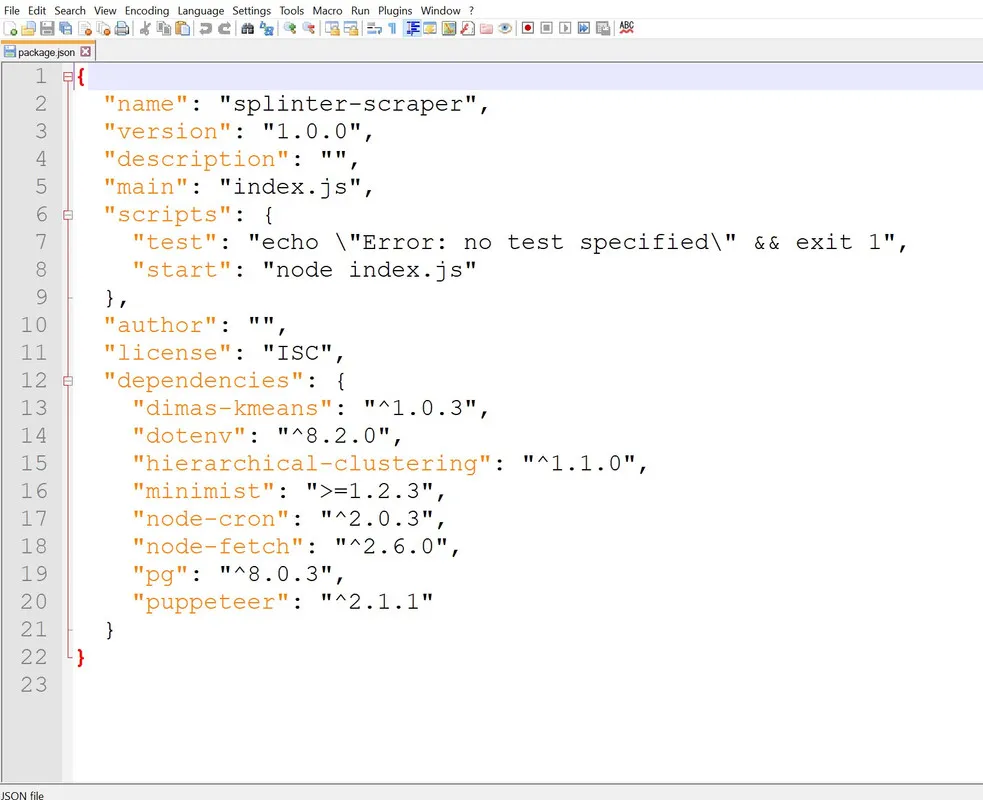Create a new document with the New icon
The height and width of the screenshot is (800, 983).
10,28
